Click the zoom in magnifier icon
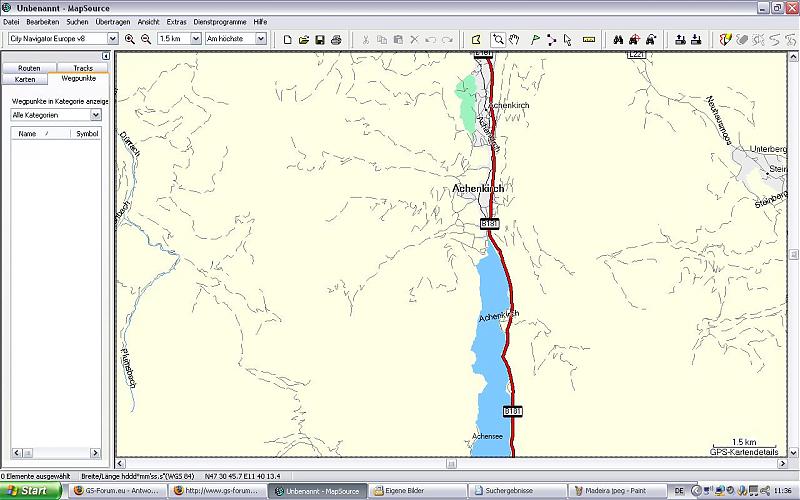This screenshot has width=800, height=500. tap(130, 39)
